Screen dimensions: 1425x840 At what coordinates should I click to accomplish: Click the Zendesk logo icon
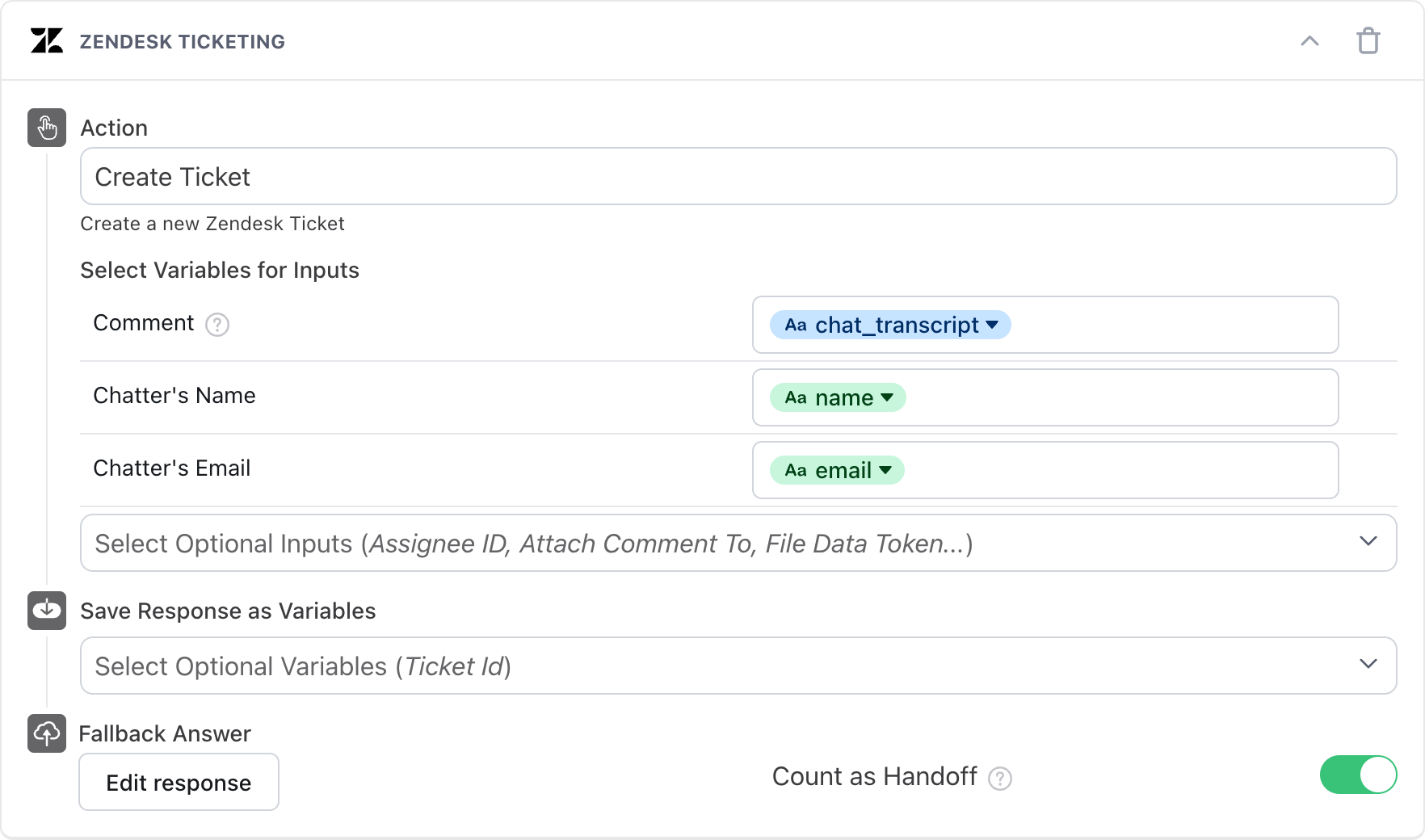[x=47, y=40]
